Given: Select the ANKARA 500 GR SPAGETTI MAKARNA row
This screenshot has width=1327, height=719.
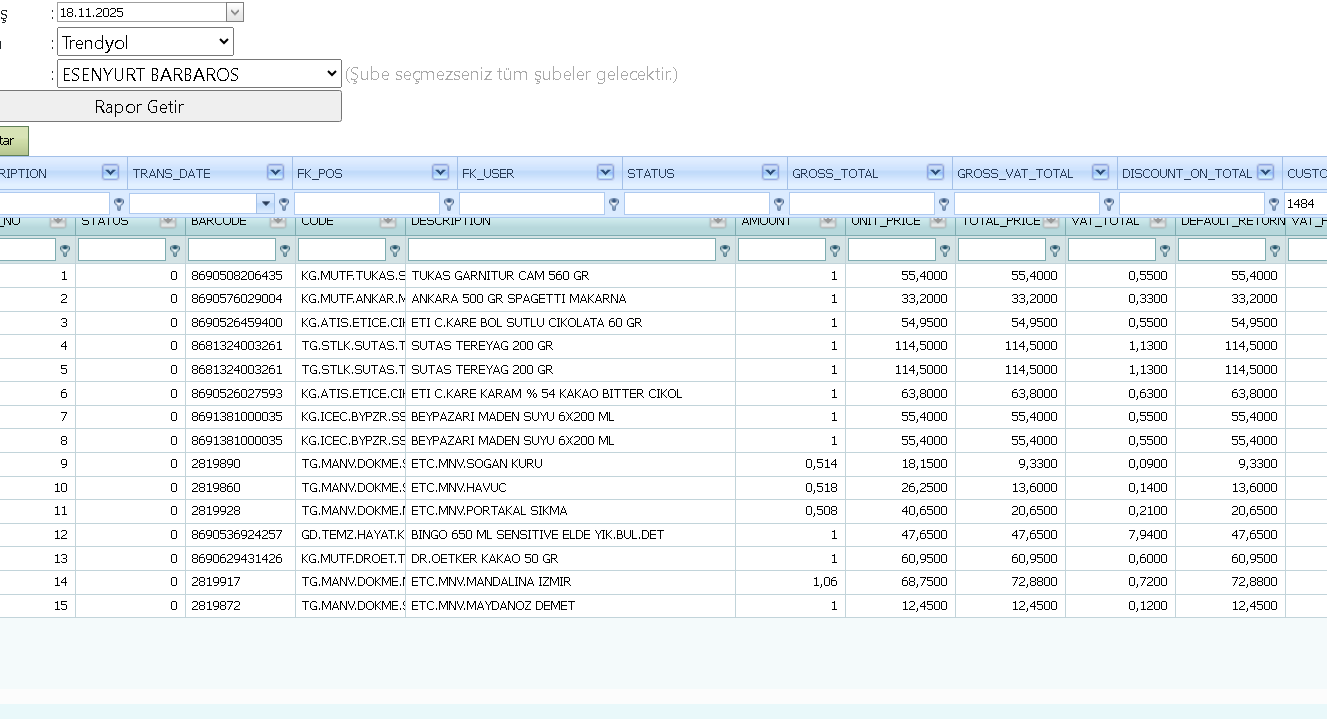Looking at the screenshot, I should pyautogui.click(x=663, y=298).
